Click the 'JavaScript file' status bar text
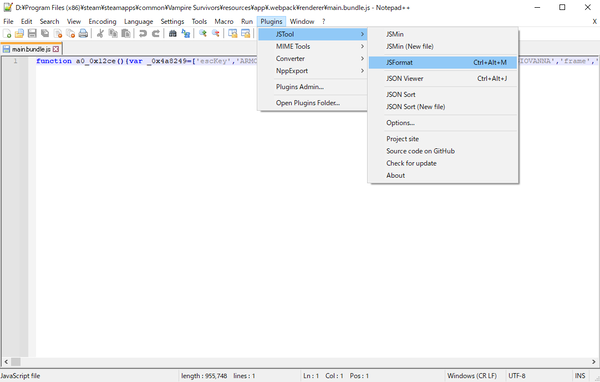This screenshot has width=600, height=382. [x=20, y=376]
